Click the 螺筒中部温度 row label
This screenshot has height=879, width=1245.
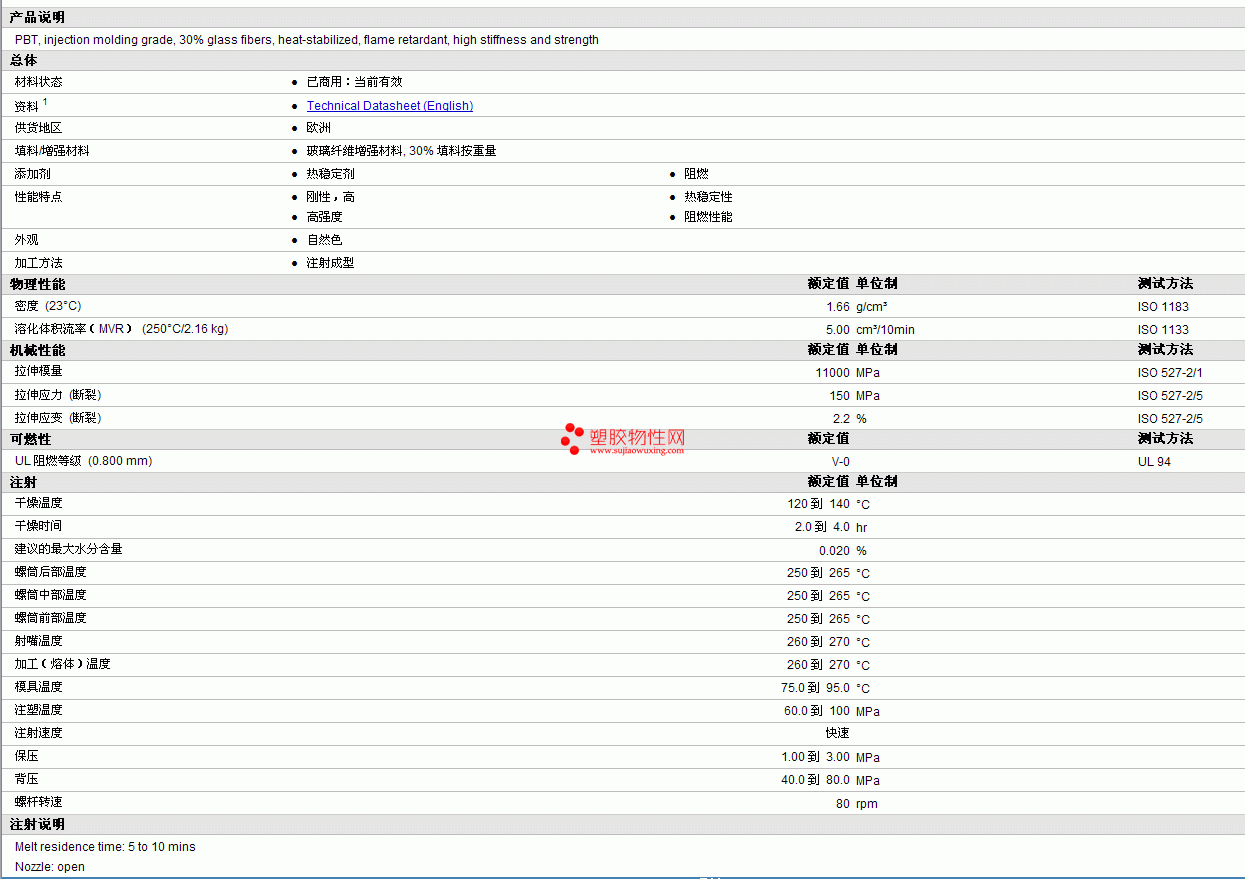[50, 595]
